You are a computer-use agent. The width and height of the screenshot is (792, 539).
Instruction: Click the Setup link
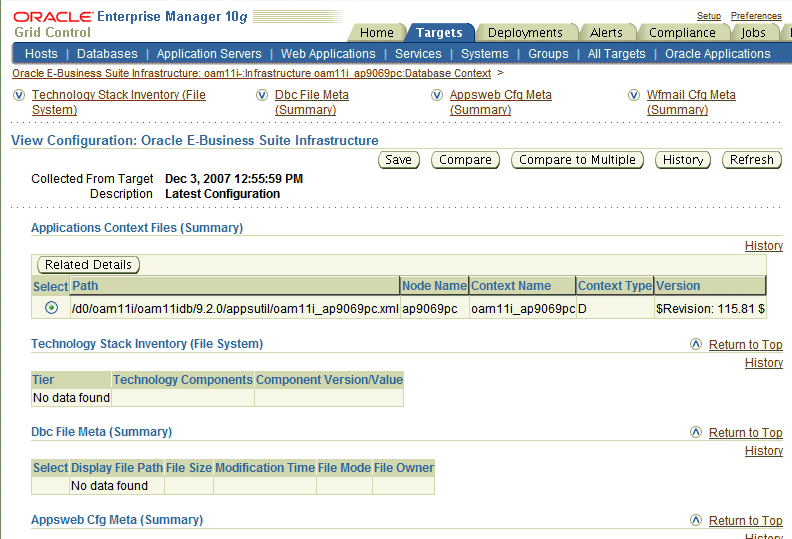pyautogui.click(x=709, y=16)
